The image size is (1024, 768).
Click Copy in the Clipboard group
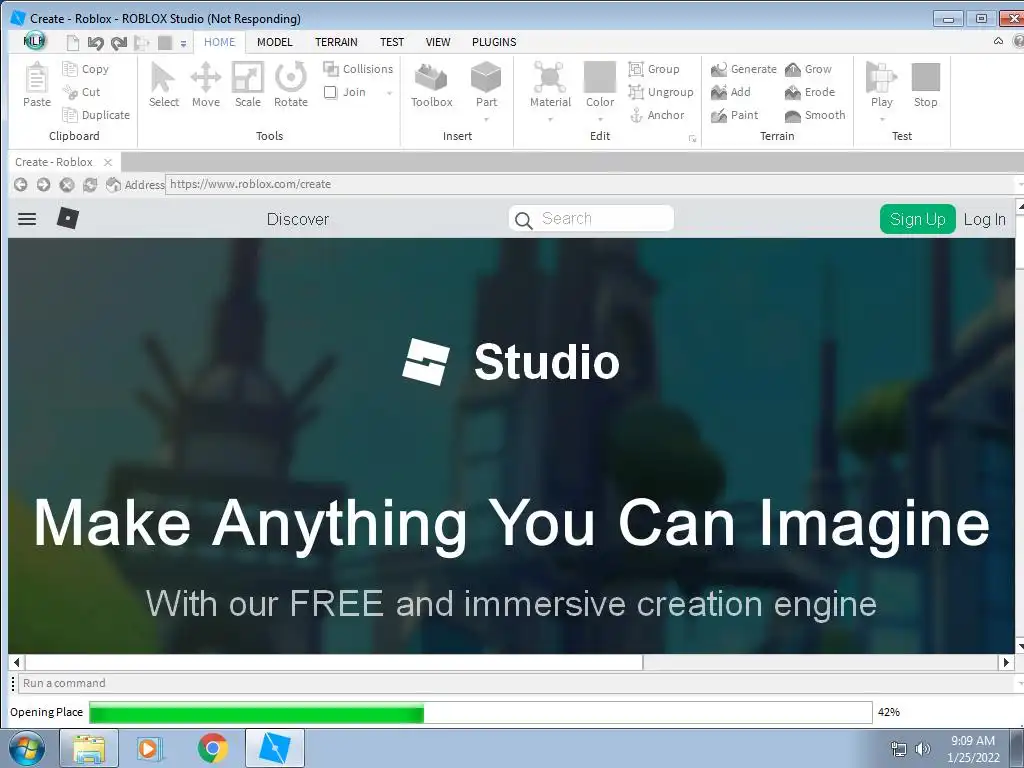pyautogui.click(x=86, y=69)
